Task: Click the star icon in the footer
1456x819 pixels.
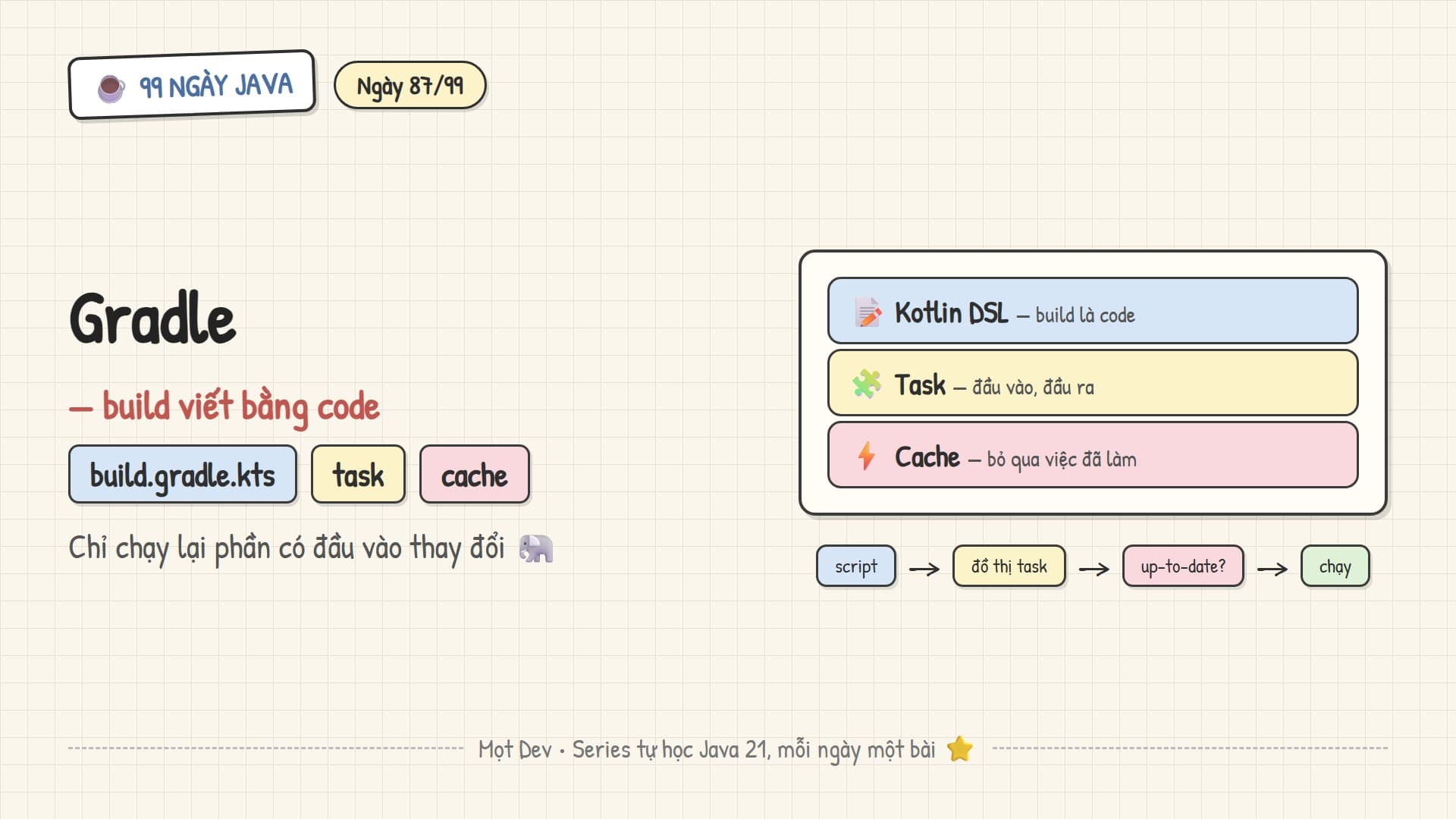Action: pyautogui.click(x=960, y=748)
